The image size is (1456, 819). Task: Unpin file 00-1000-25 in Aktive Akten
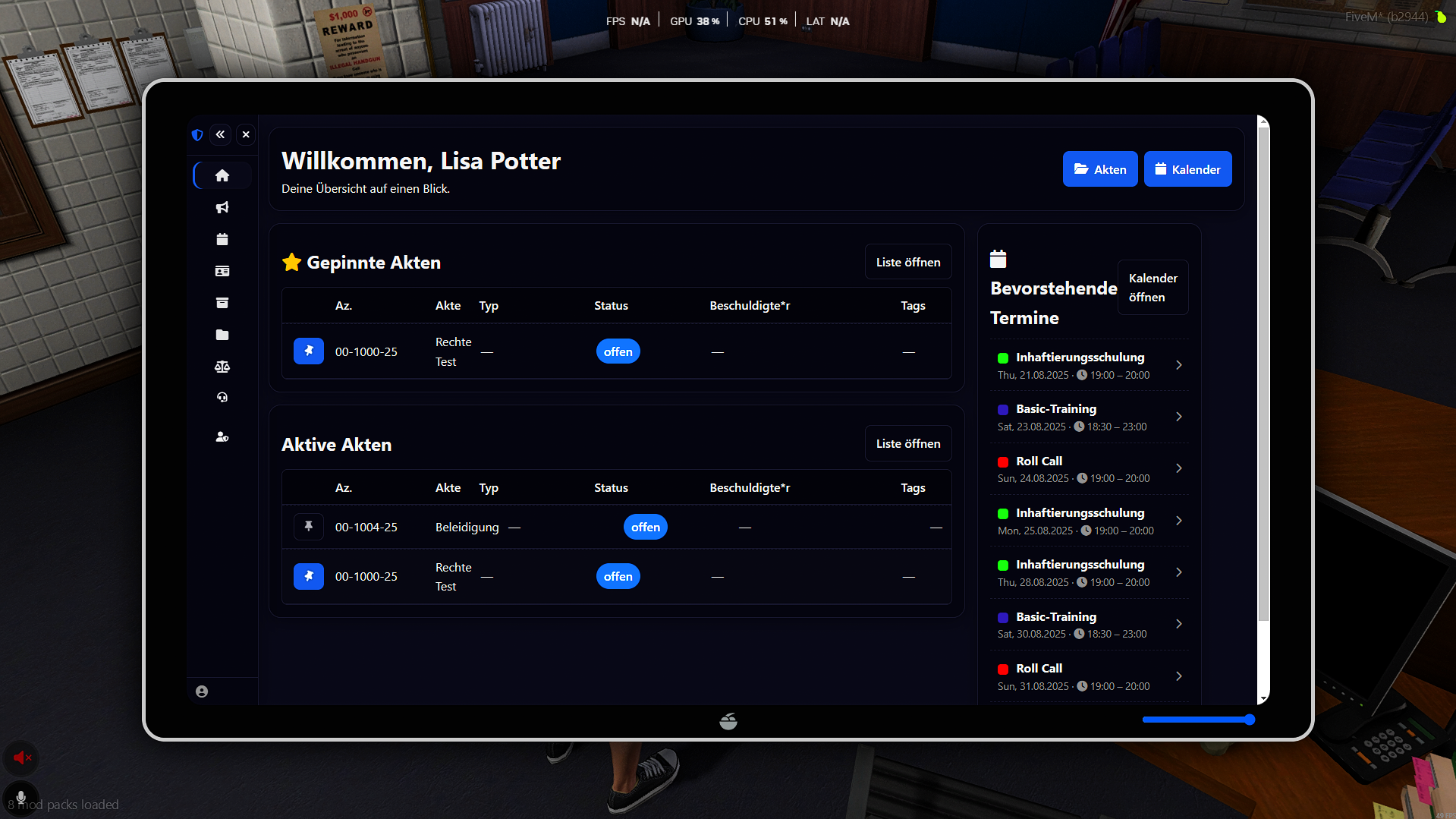[309, 576]
